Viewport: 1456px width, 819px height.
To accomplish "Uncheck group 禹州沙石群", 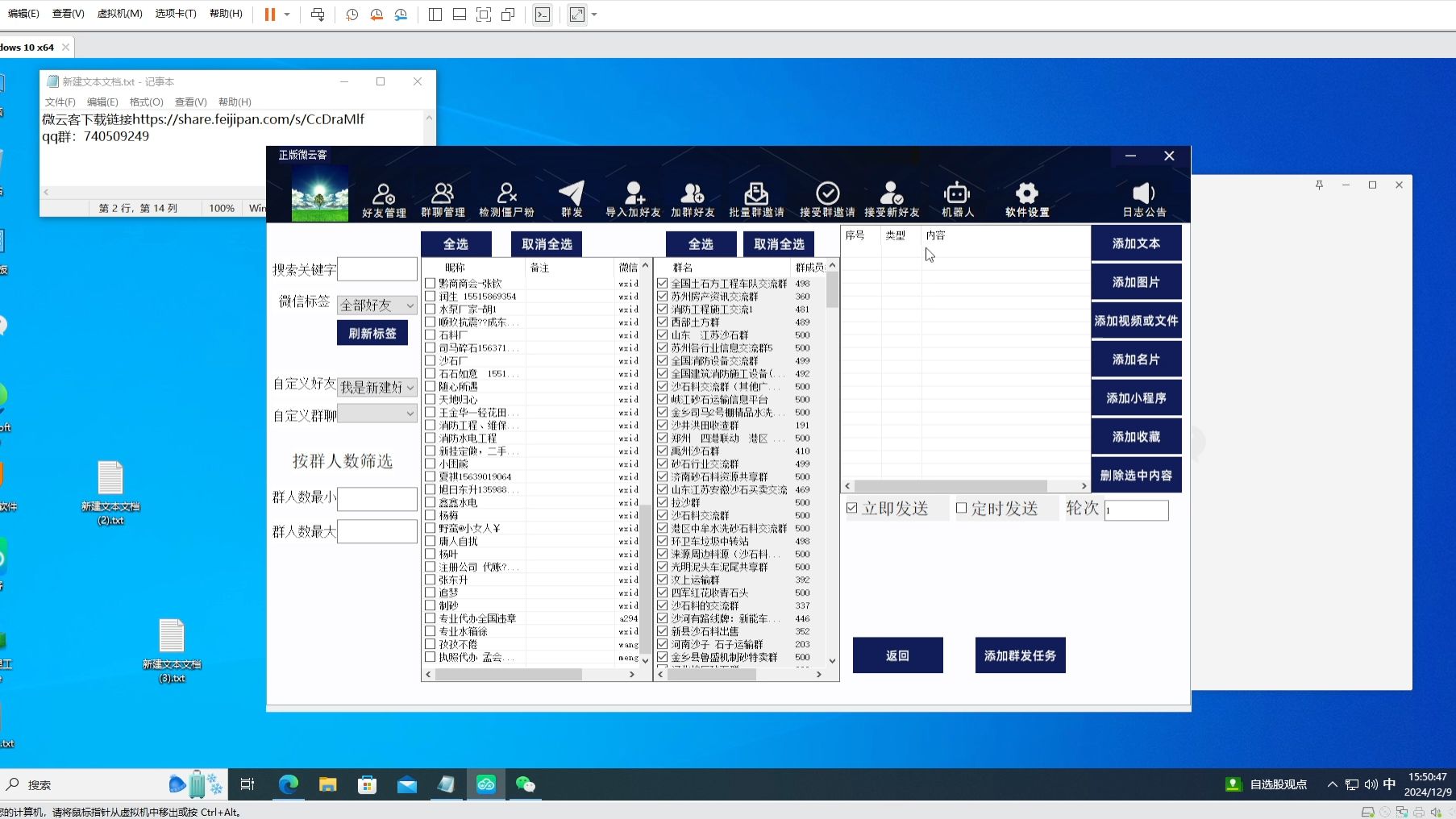I will pyautogui.click(x=663, y=451).
